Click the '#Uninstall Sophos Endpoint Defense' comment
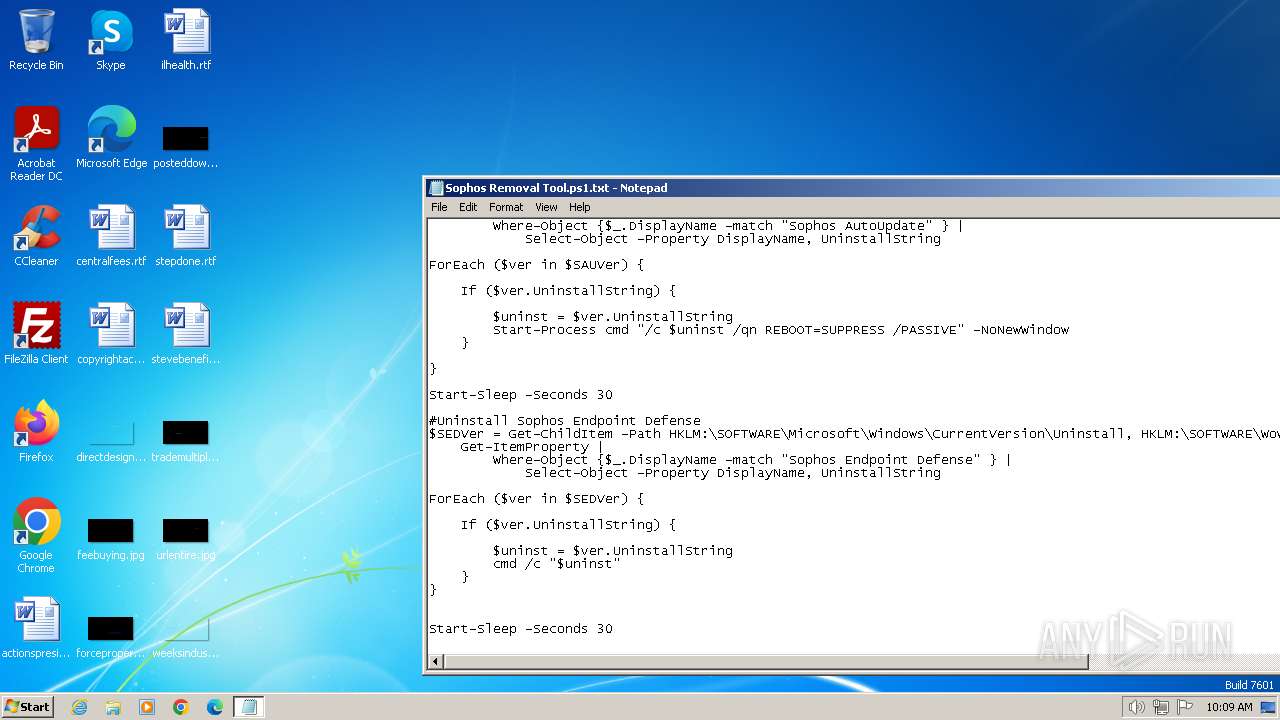 coord(565,421)
